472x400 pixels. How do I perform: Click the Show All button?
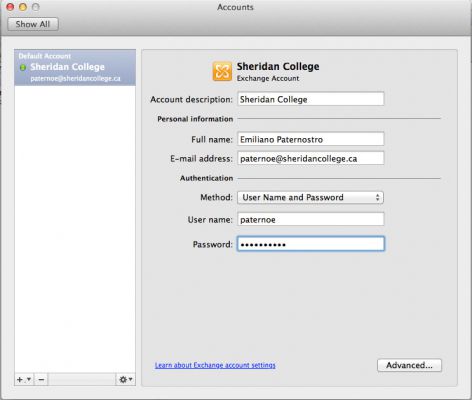point(33,24)
